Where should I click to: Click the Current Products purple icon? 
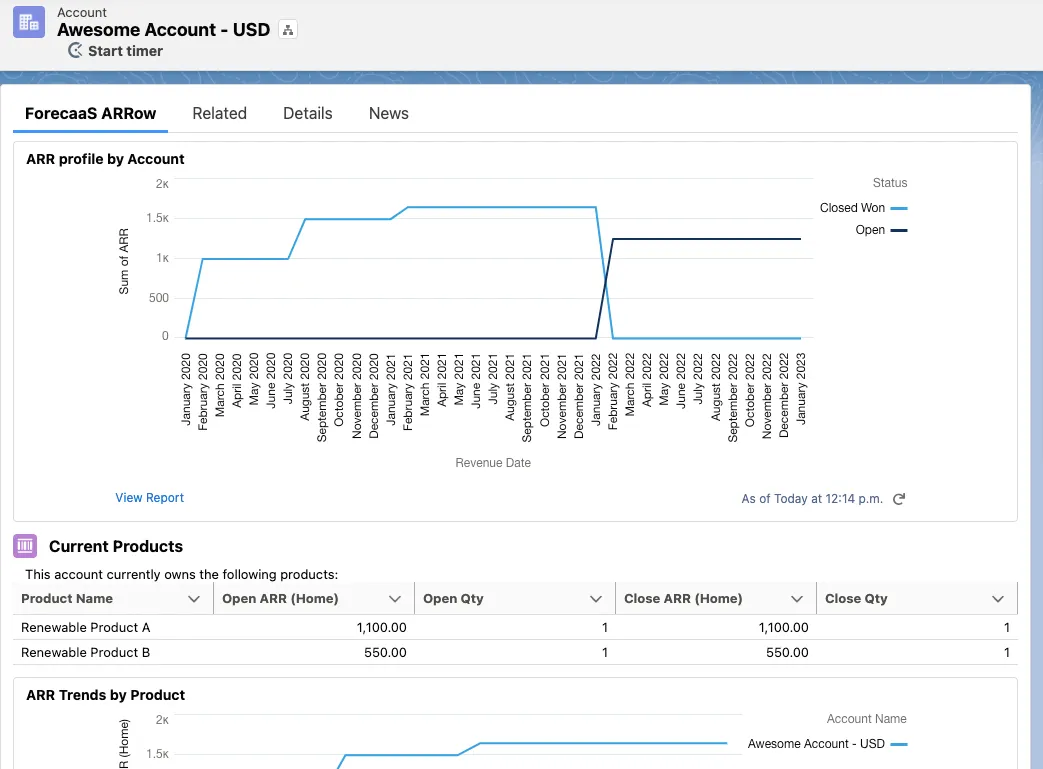pyautogui.click(x=25, y=546)
